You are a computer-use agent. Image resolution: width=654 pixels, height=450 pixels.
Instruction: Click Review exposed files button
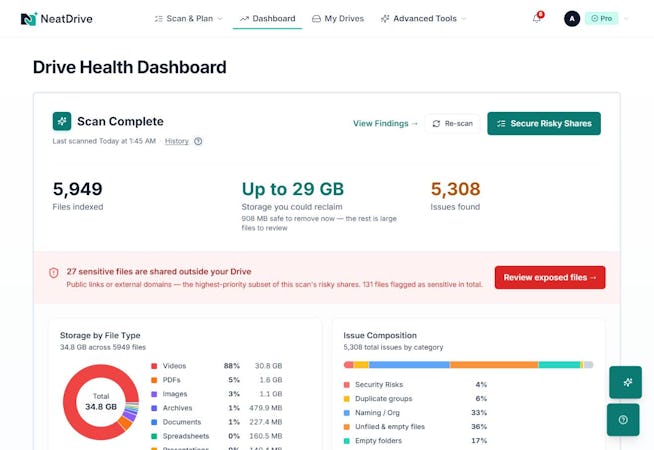tap(550, 277)
